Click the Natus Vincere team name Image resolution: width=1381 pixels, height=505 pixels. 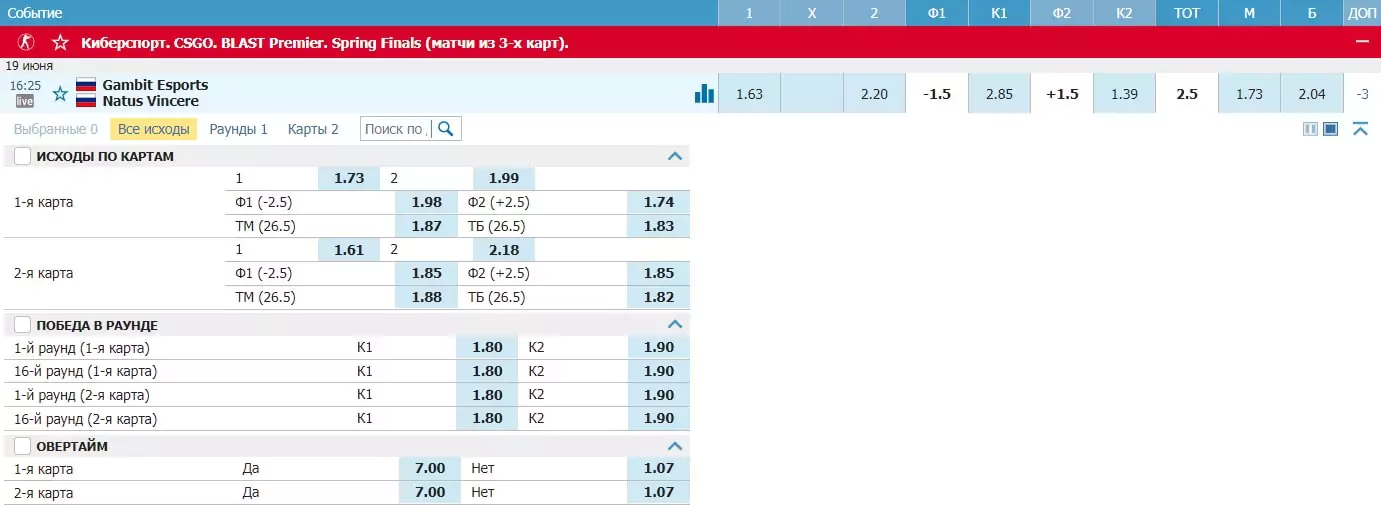(x=150, y=101)
